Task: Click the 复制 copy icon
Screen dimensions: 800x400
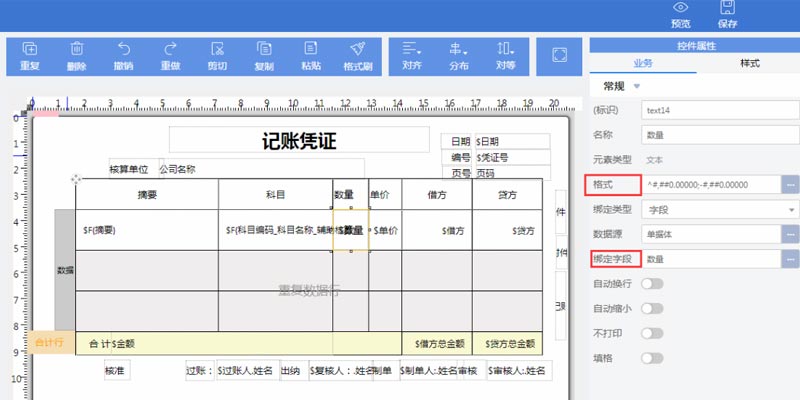Action: [x=264, y=49]
